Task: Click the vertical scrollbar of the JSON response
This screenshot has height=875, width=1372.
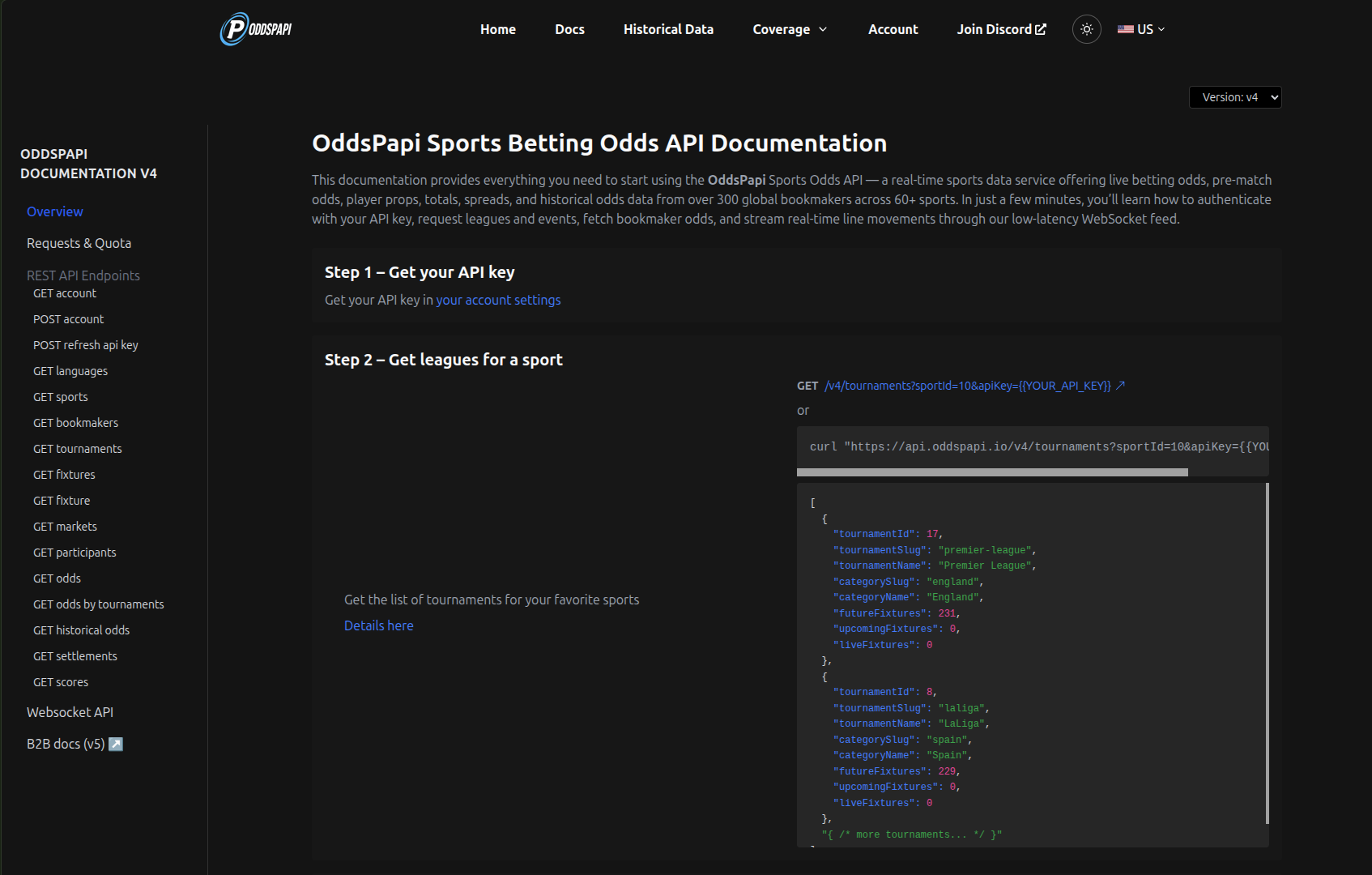Action: (1267, 653)
